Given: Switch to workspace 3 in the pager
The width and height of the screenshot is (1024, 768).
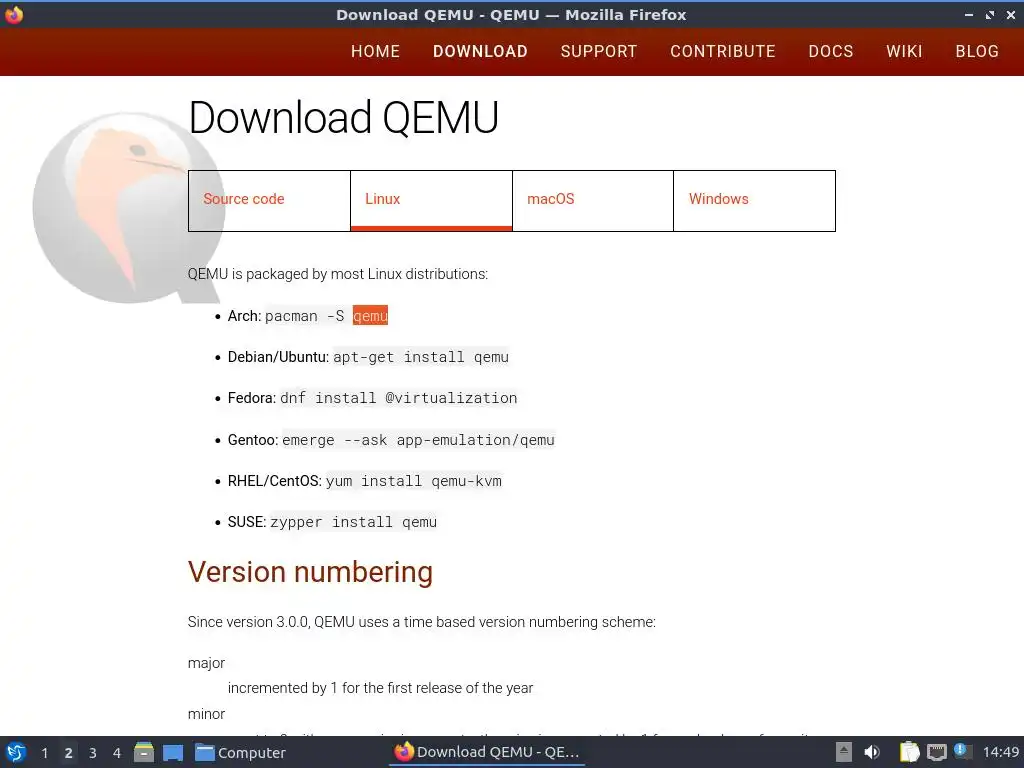Looking at the screenshot, I should point(93,753).
